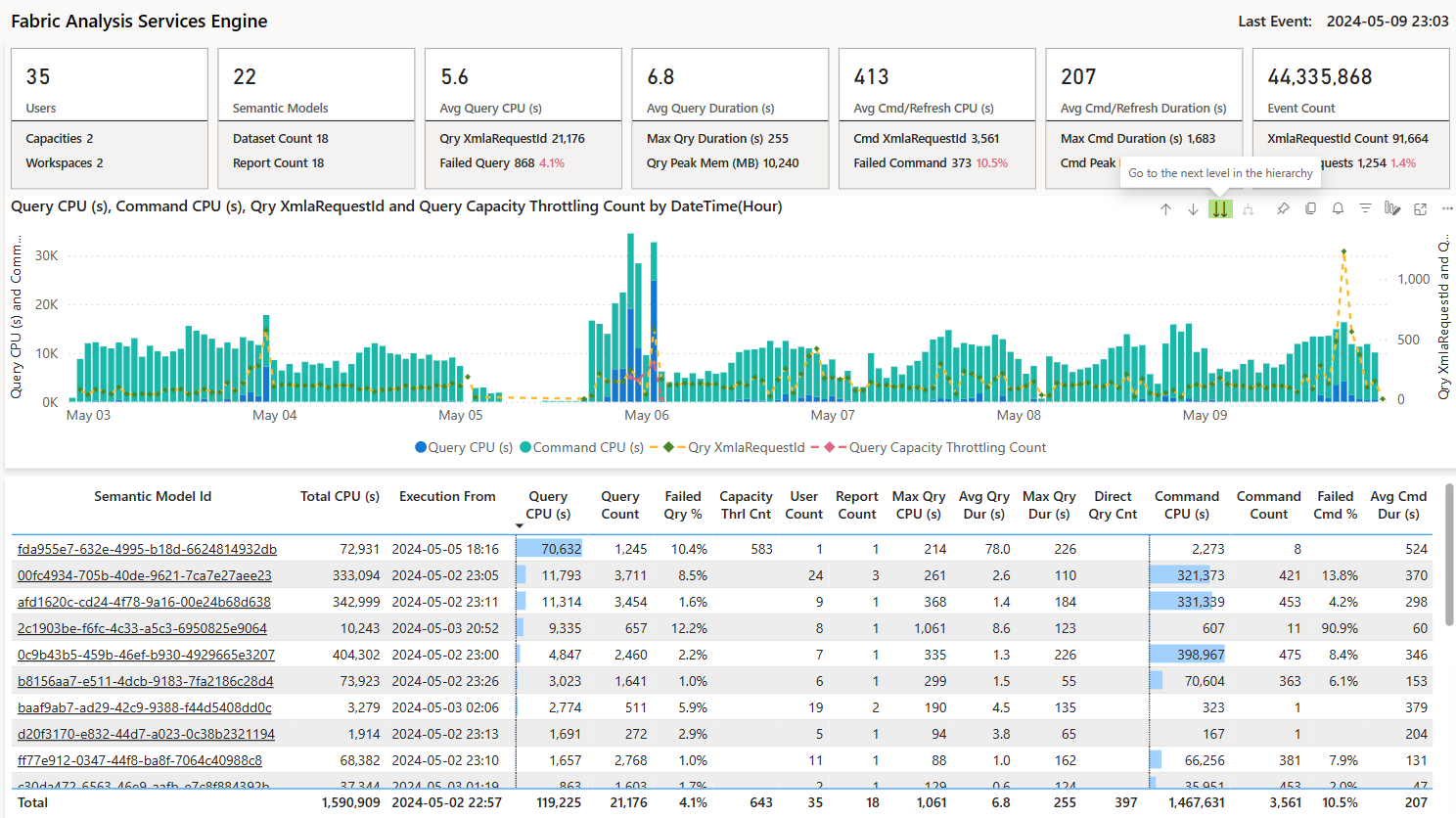Toggle drill down mode with down arrow
This screenshot has height=818, width=1456.
pos(1193,209)
